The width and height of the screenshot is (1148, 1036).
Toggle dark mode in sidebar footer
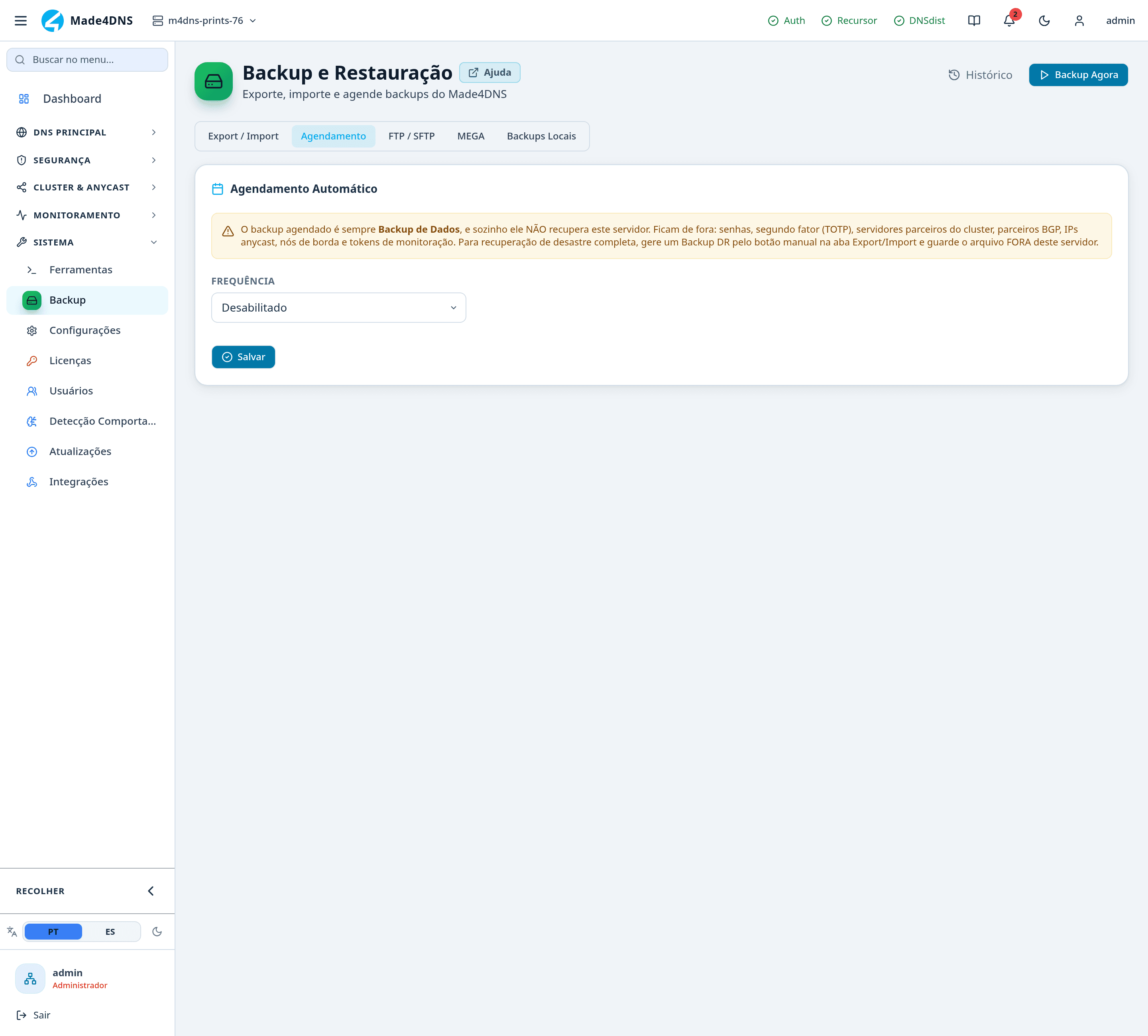pyautogui.click(x=157, y=931)
